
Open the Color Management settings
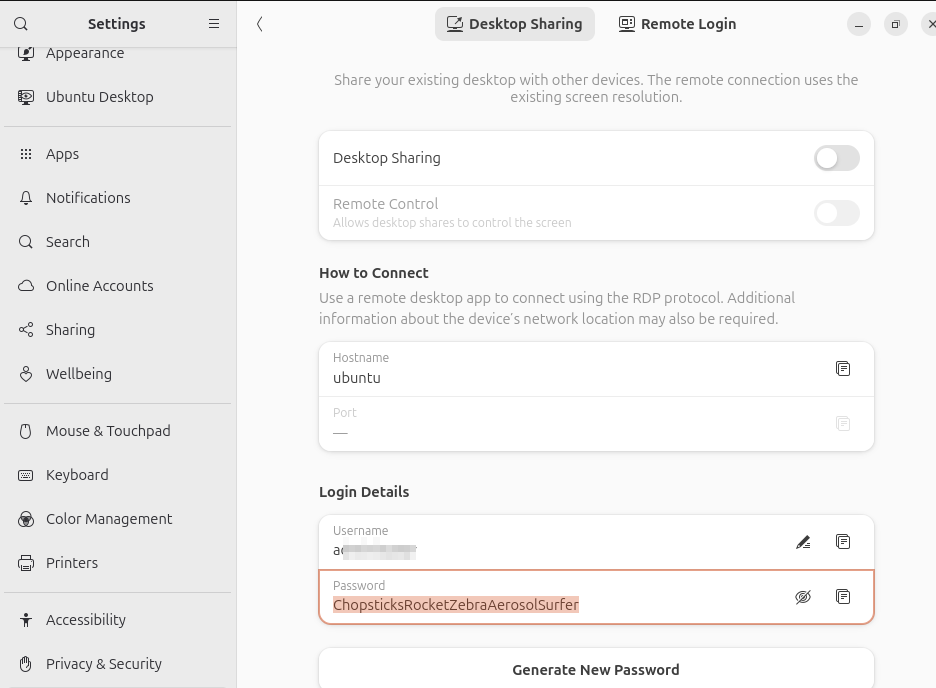(109, 519)
